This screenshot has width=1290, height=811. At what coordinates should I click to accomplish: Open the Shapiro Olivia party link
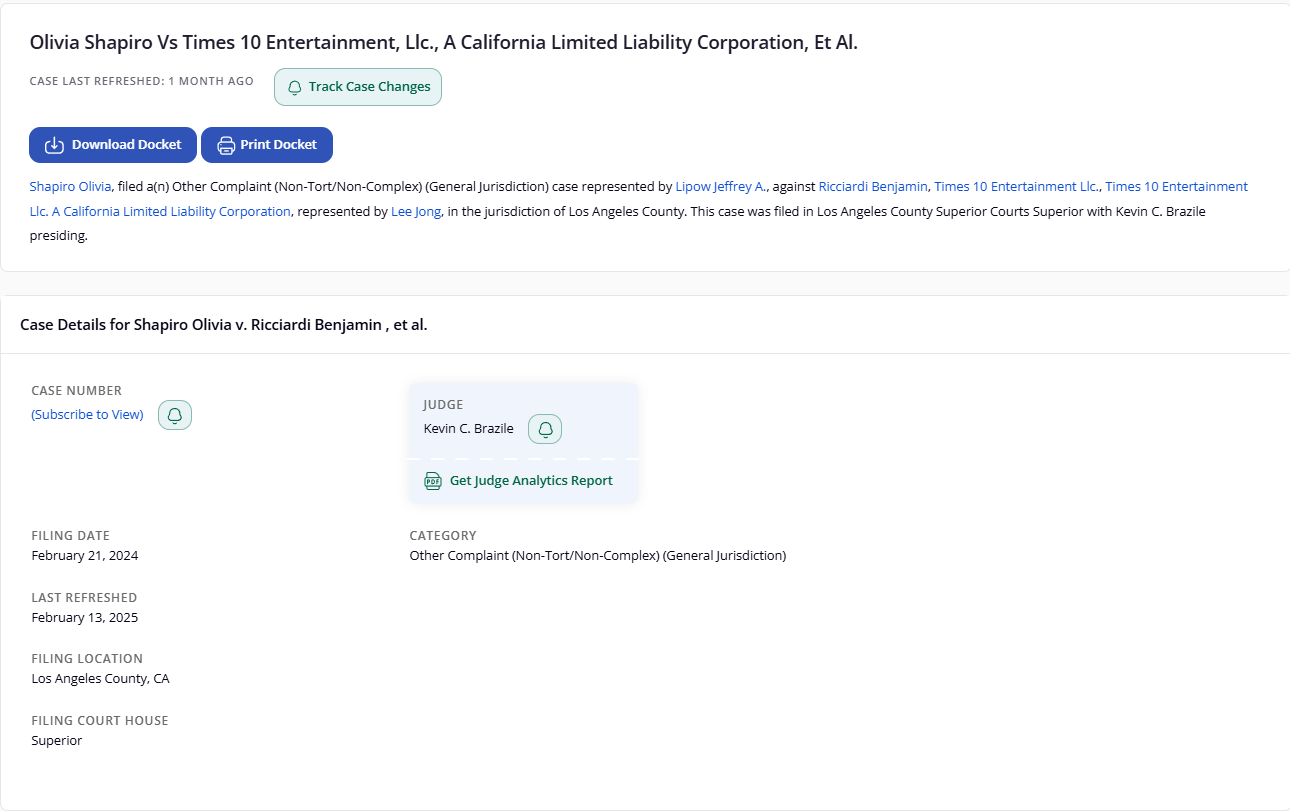70,186
